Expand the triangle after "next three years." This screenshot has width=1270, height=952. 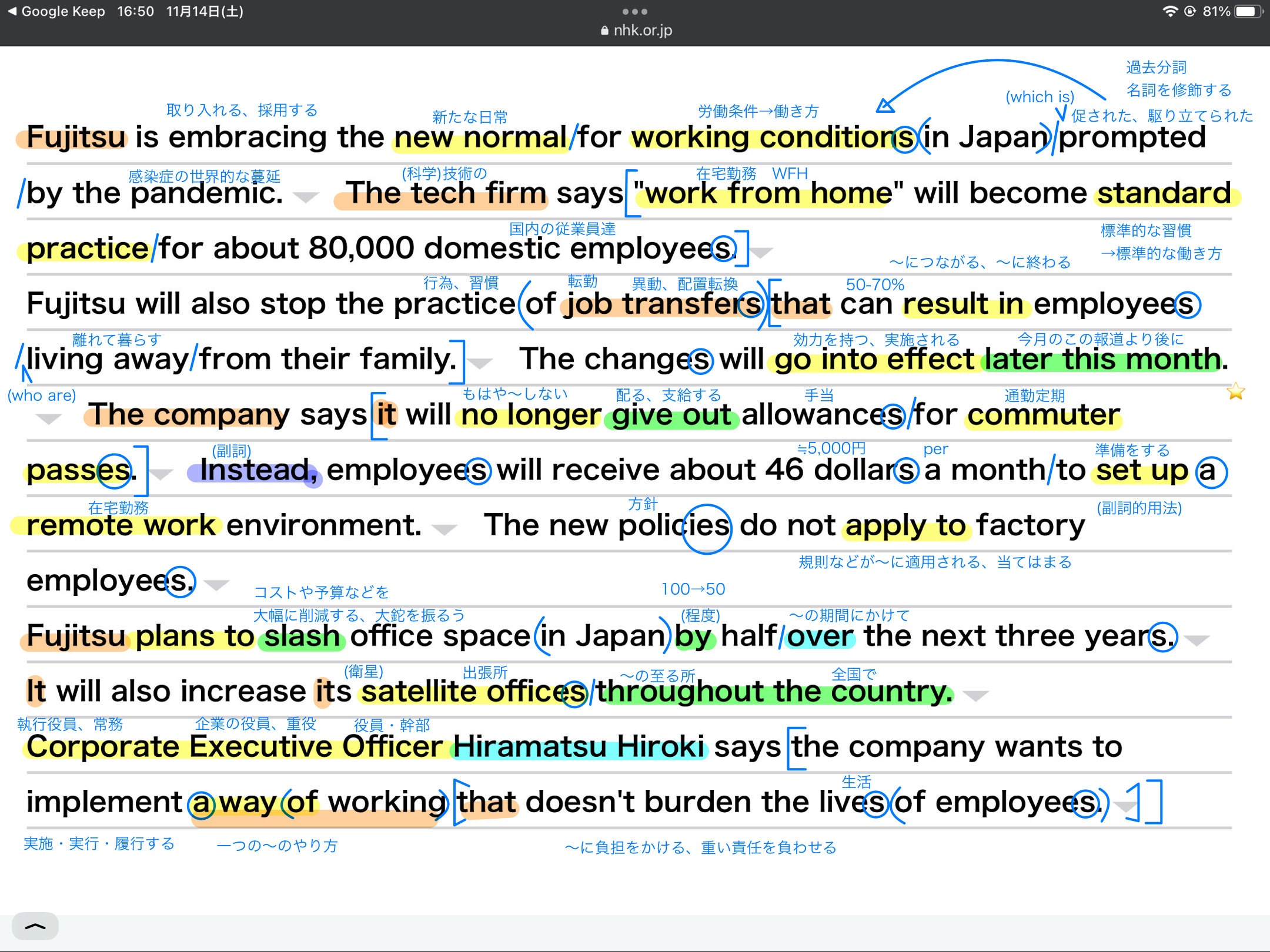point(1197,640)
